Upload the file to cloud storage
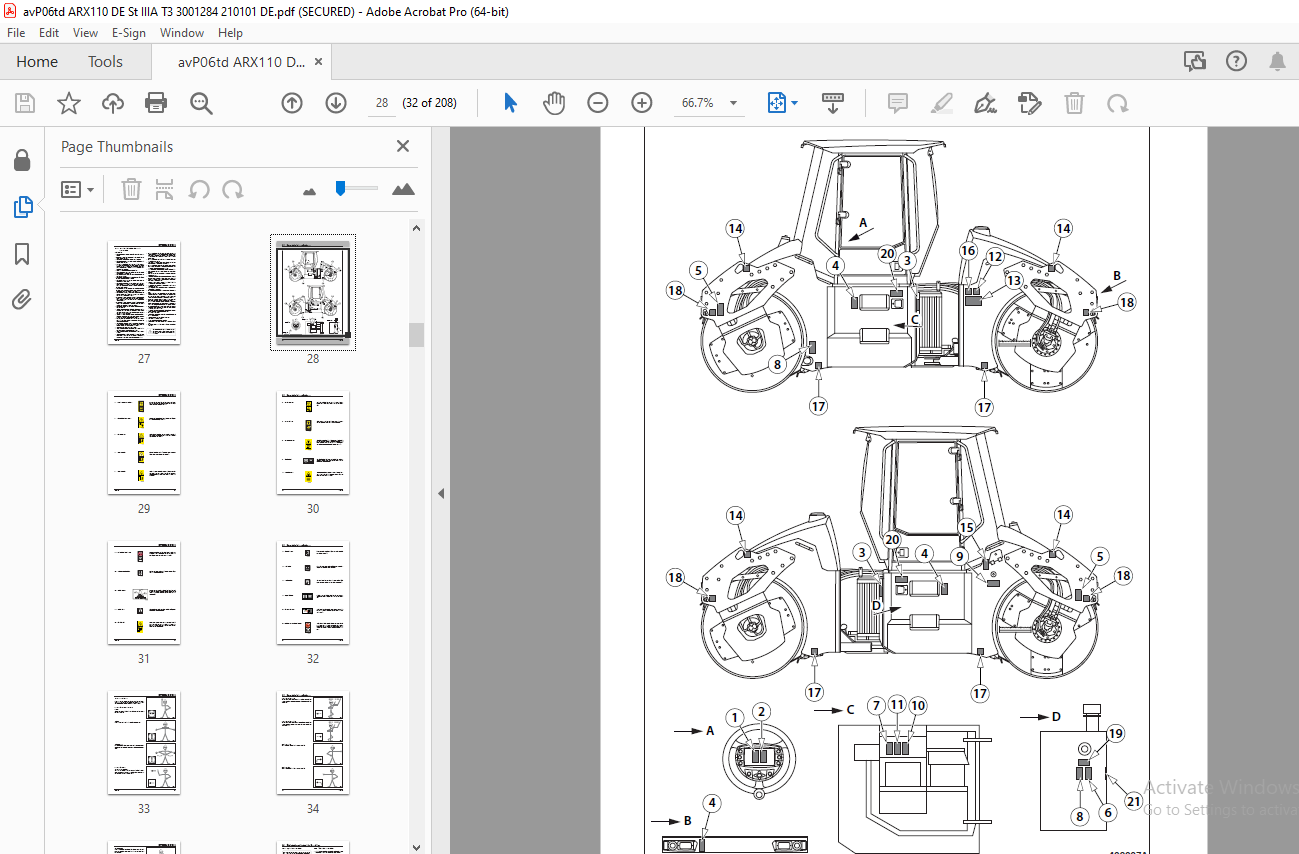 [112, 103]
